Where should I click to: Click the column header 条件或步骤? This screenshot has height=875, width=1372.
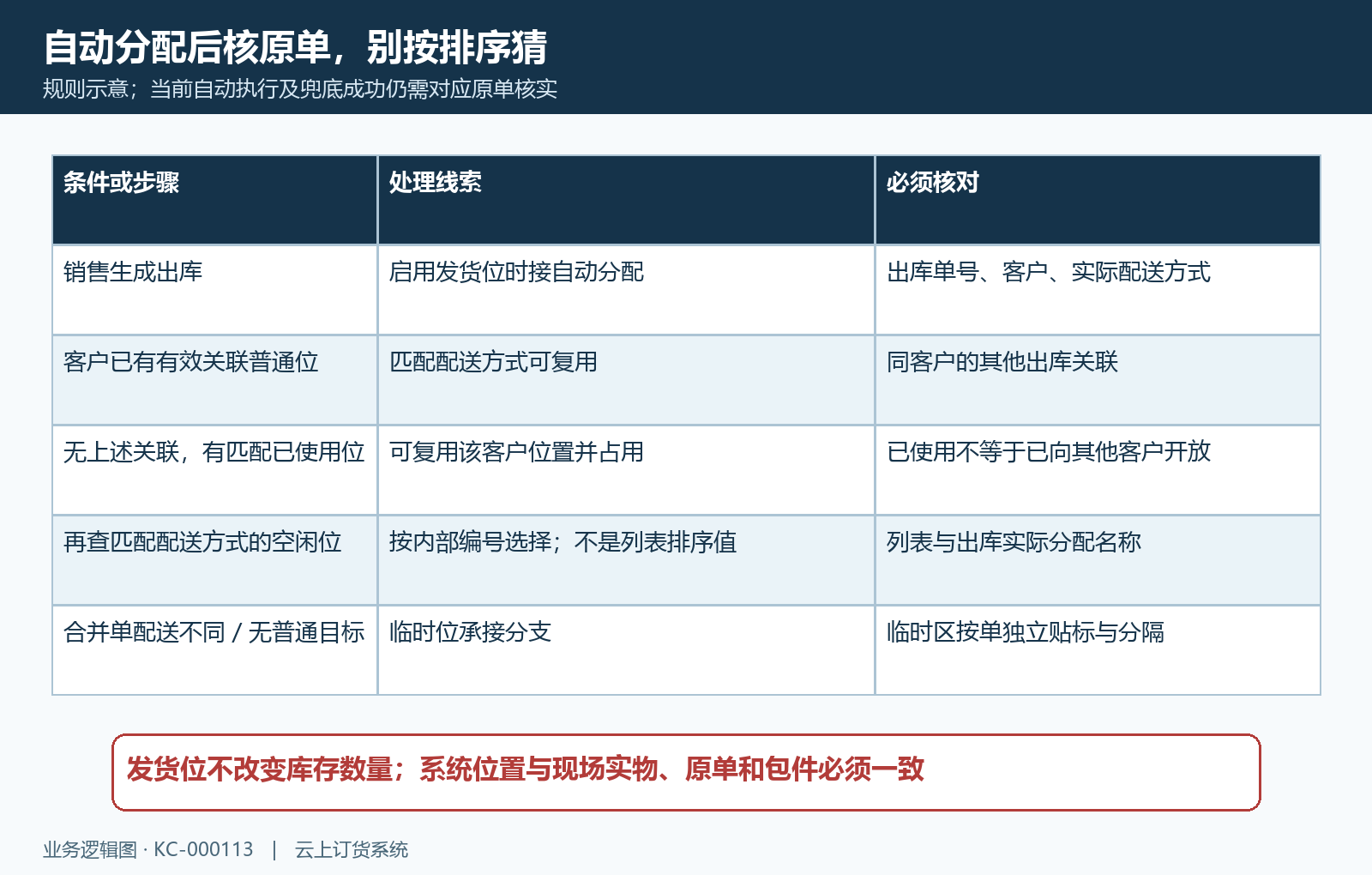(215, 200)
